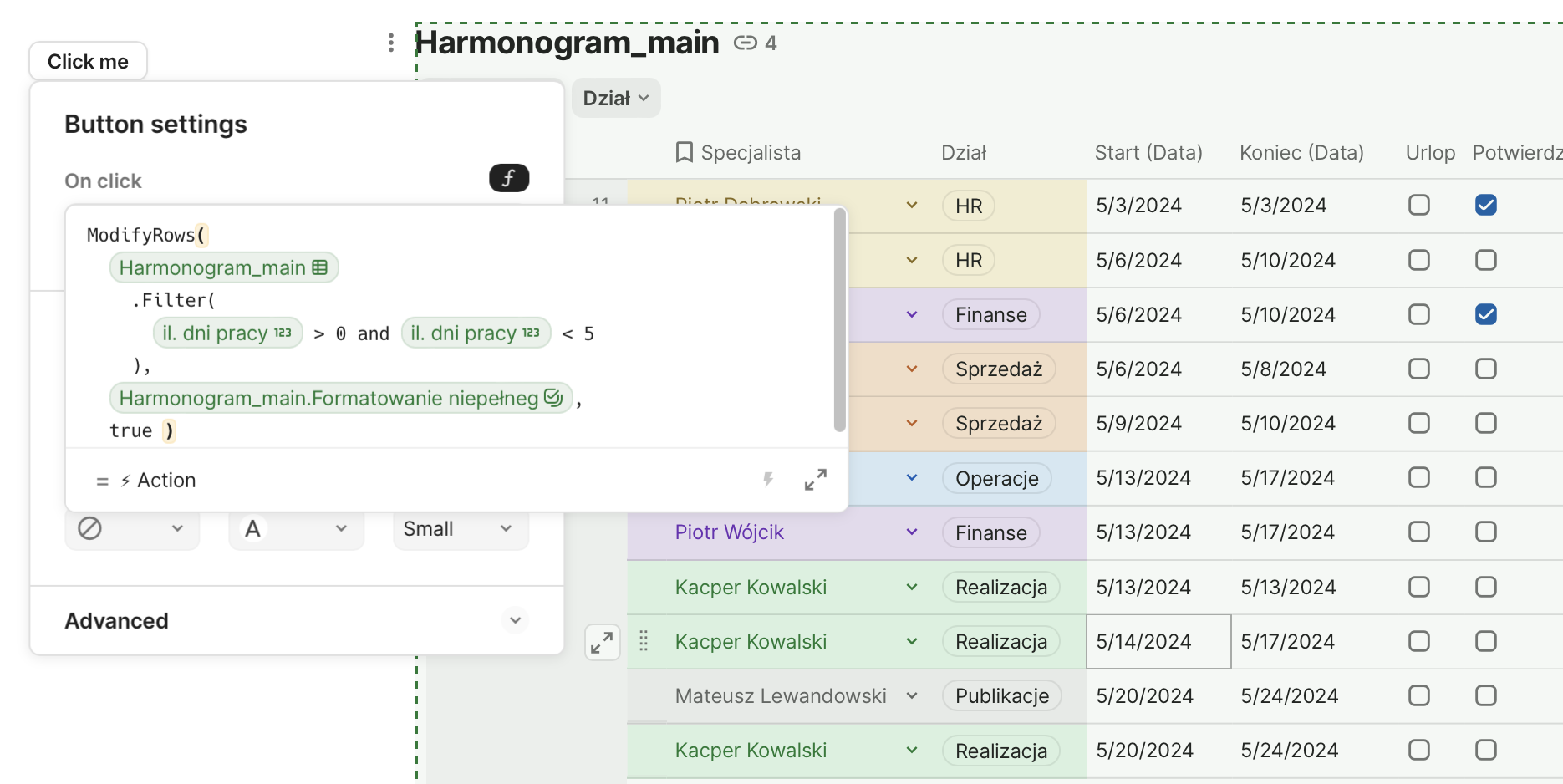Open the Small size dropdown
This screenshot has height=784, width=1563.
point(460,529)
